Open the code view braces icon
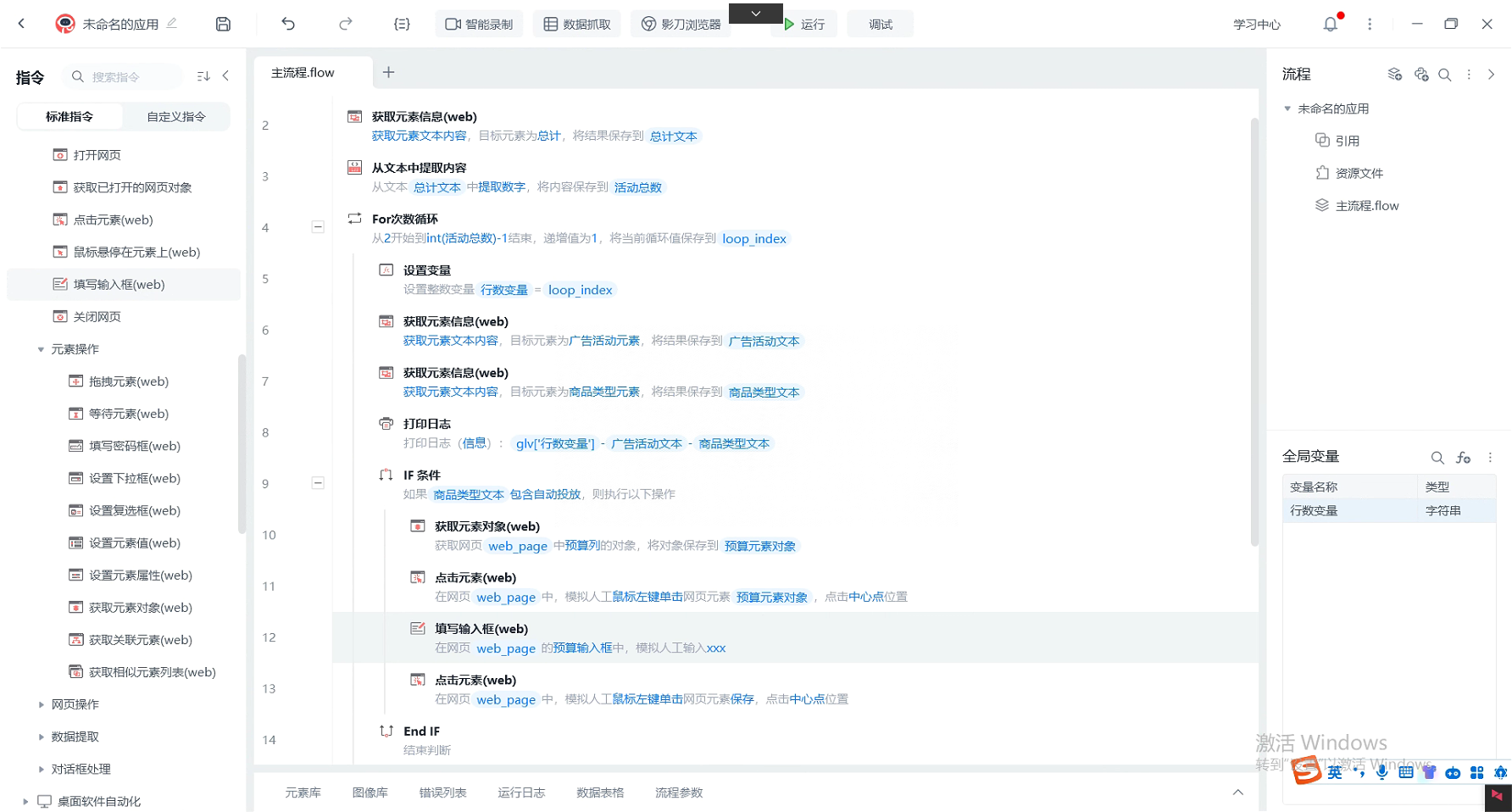The height and width of the screenshot is (812, 1512). (402, 24)
